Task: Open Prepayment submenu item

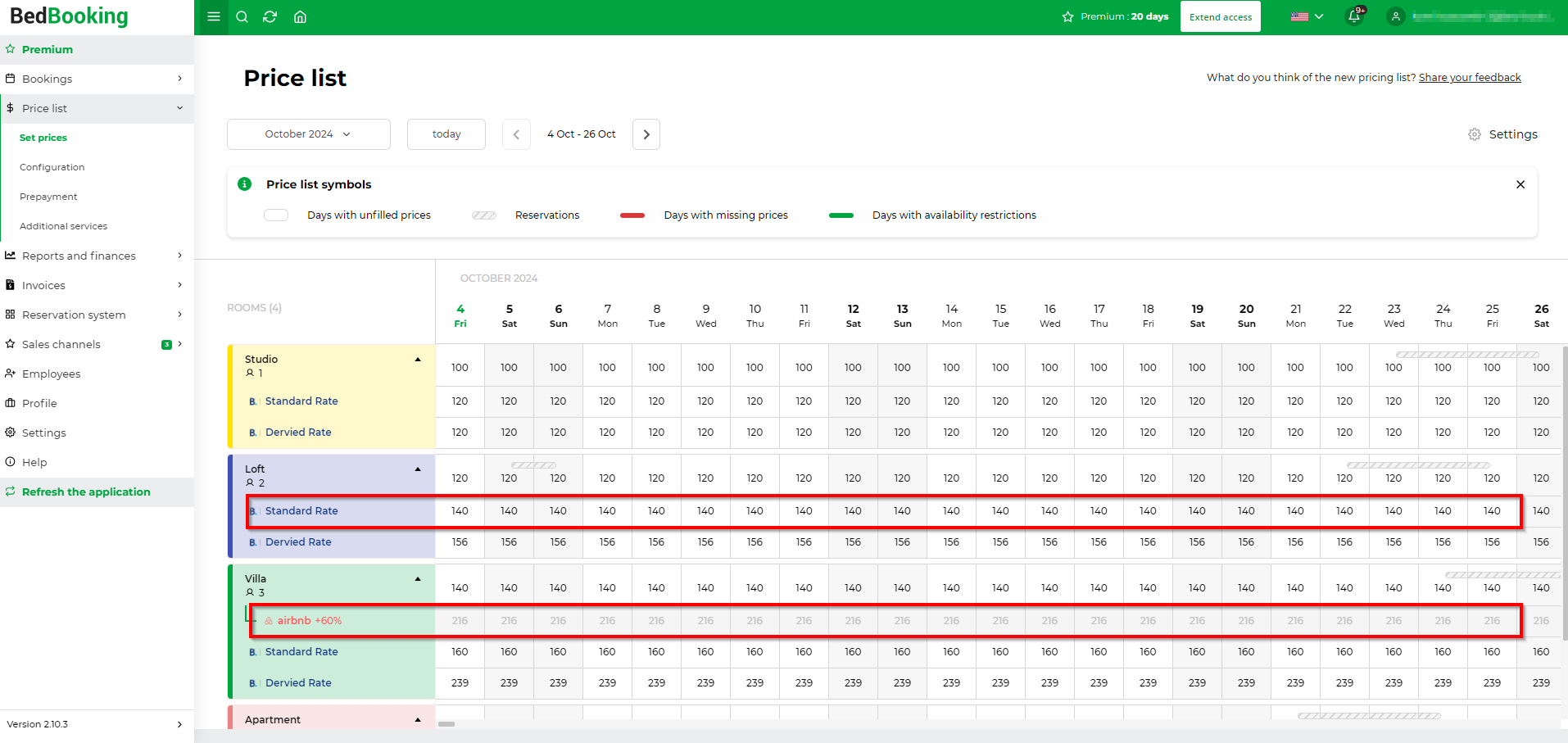Action: click(x=48, y=197)
